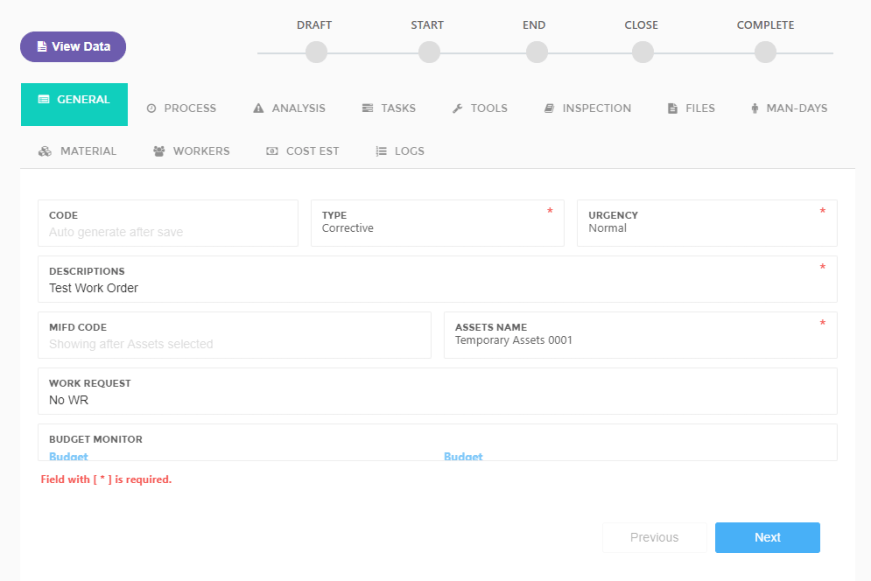Select the START step circle in progress tracker

[429, 52]
